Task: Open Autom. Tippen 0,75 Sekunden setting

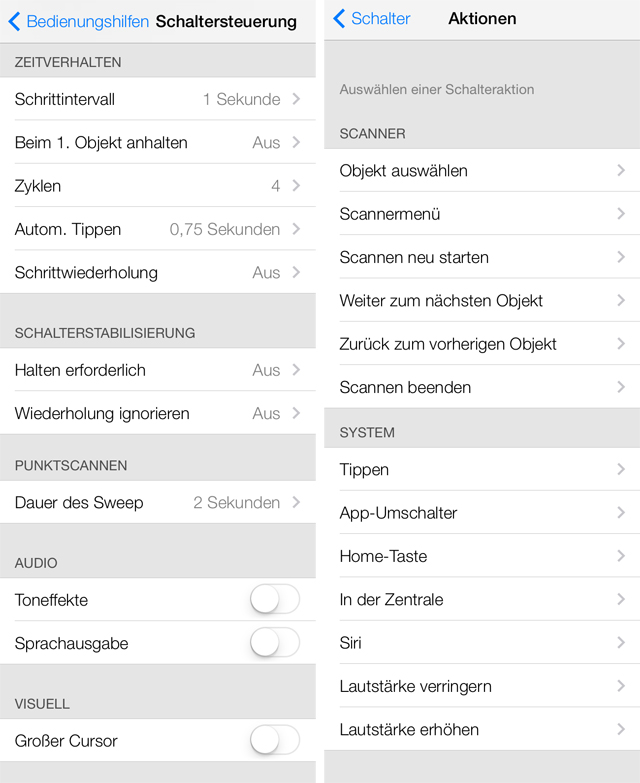Action: [158, 229]
